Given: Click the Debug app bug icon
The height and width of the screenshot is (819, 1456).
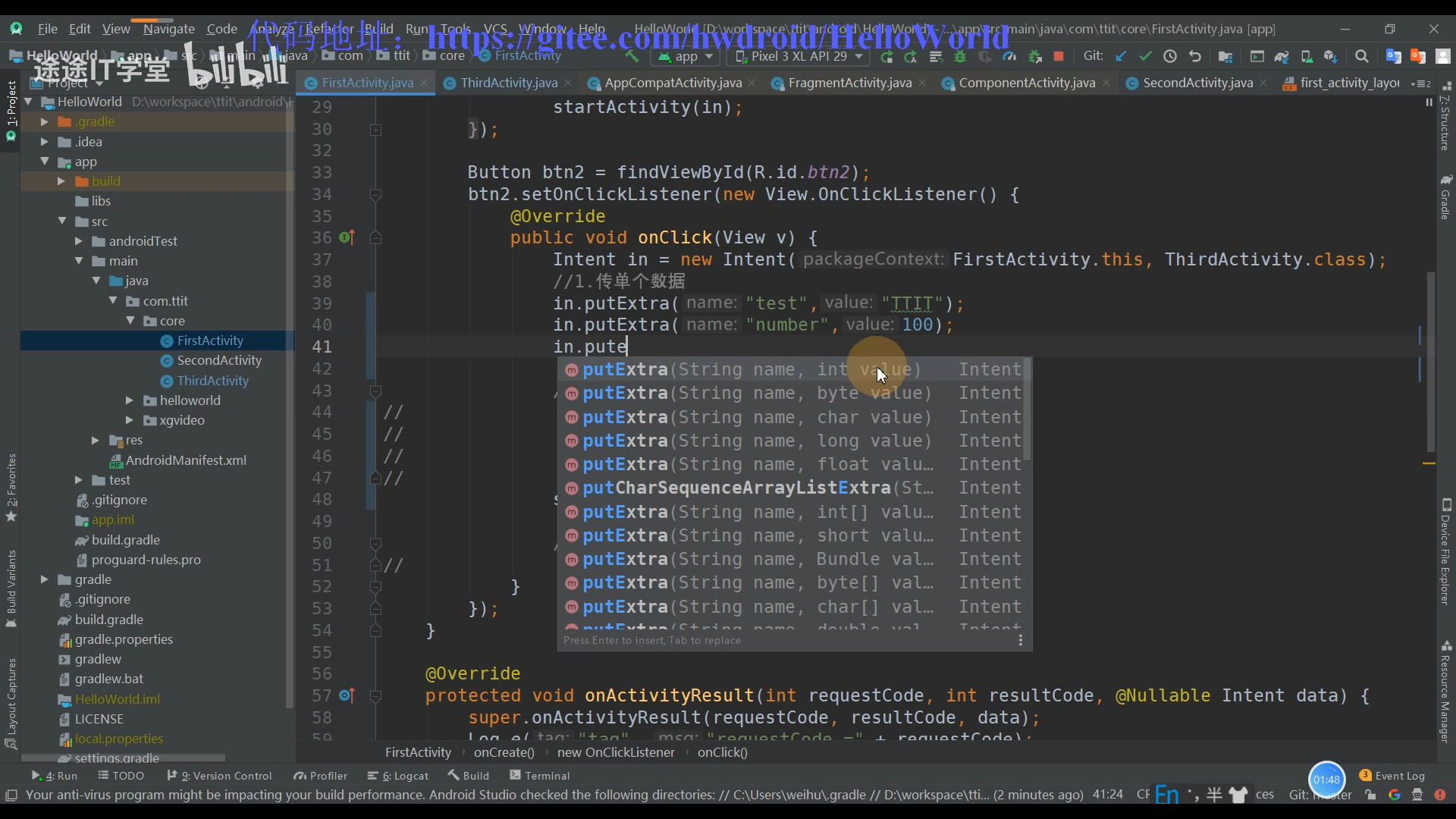Looking at the screenshot, I should pyautogui.click(x=960, y=56).
